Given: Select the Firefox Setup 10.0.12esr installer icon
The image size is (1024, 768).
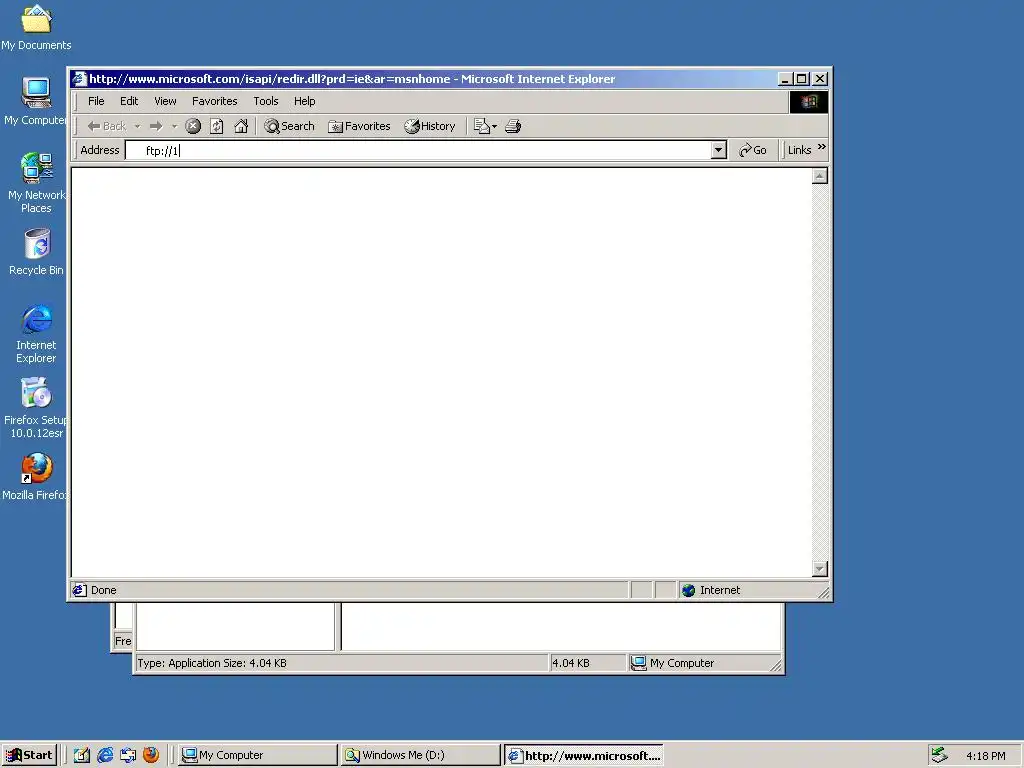Looking at the screenshot, I should click(x=36, y=408).
